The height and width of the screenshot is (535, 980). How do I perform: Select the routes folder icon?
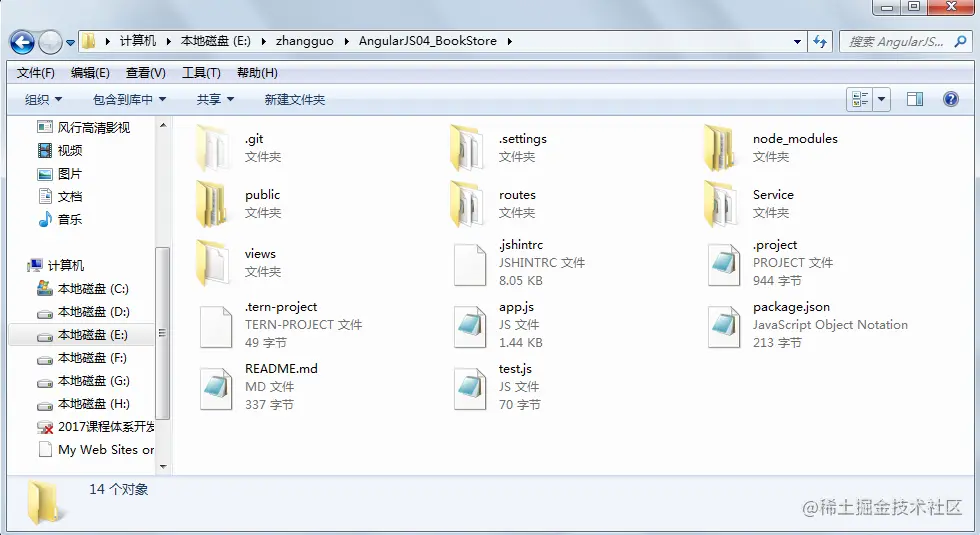(x=467, y=204)
